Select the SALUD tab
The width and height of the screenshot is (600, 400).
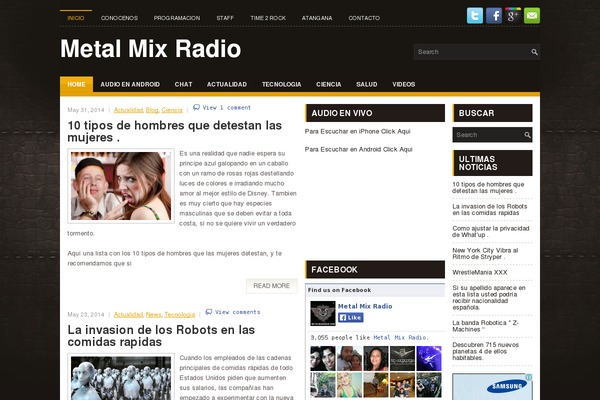(x=367, y=84)
